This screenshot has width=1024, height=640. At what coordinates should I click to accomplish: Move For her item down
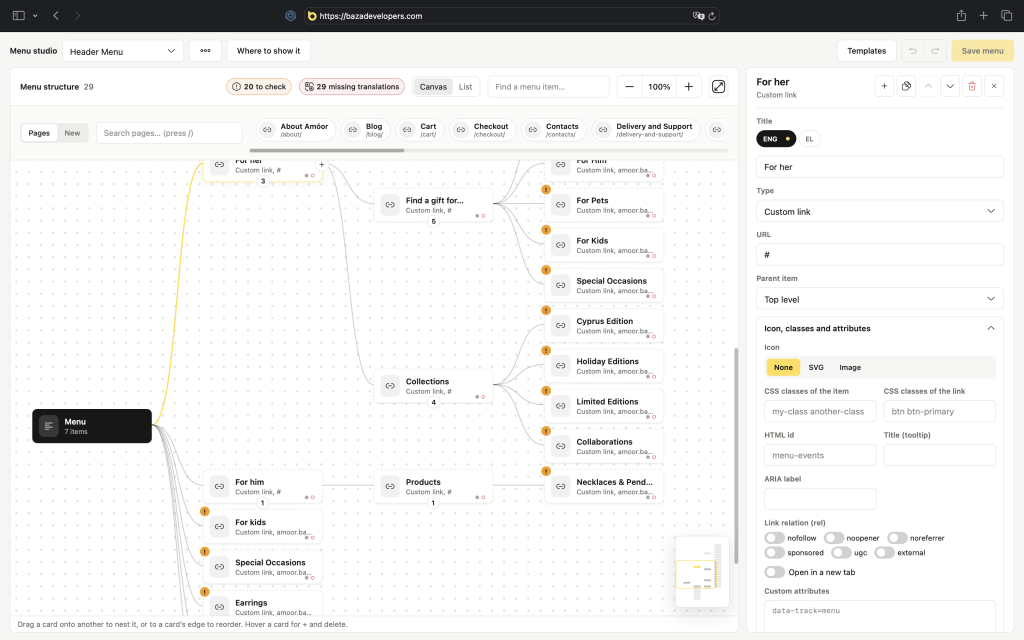pyautogui.click(x=950, y=86)
